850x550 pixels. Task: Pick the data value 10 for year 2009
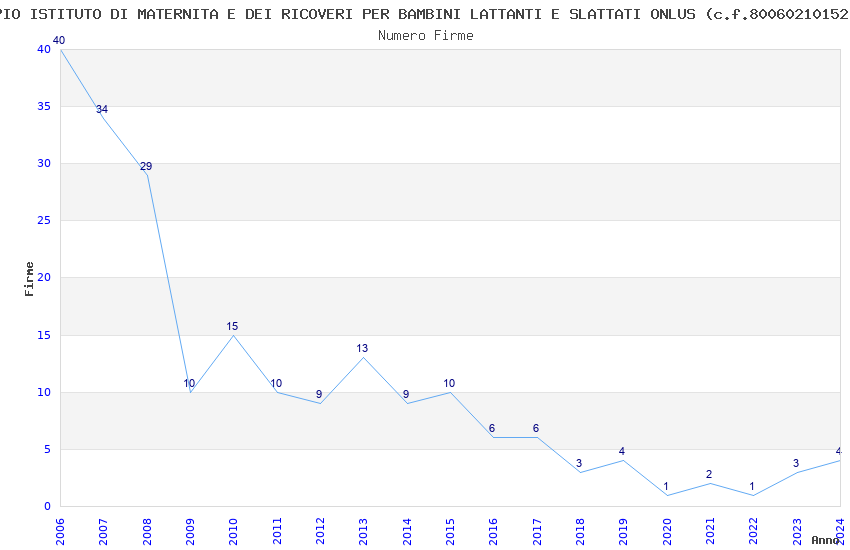tap(189, 383)
